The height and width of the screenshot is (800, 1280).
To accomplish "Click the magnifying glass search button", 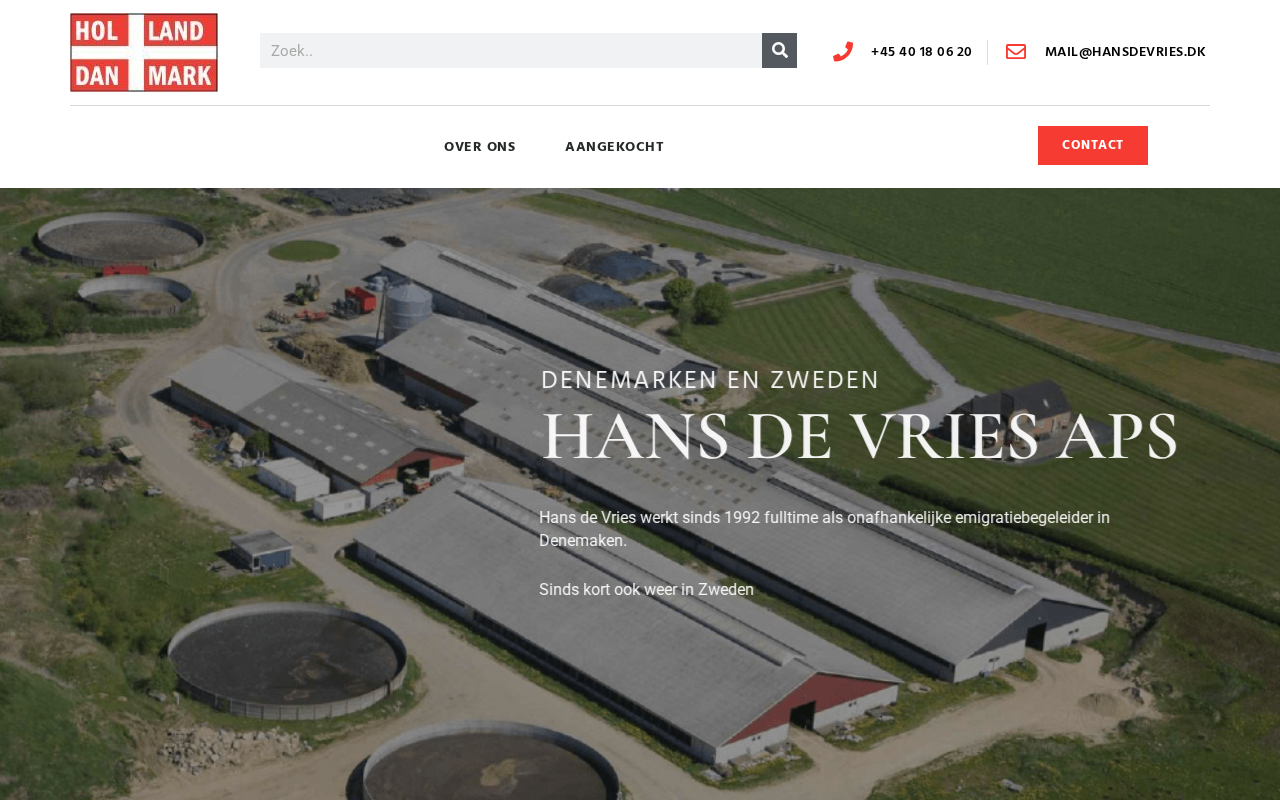I will (779, 50).
